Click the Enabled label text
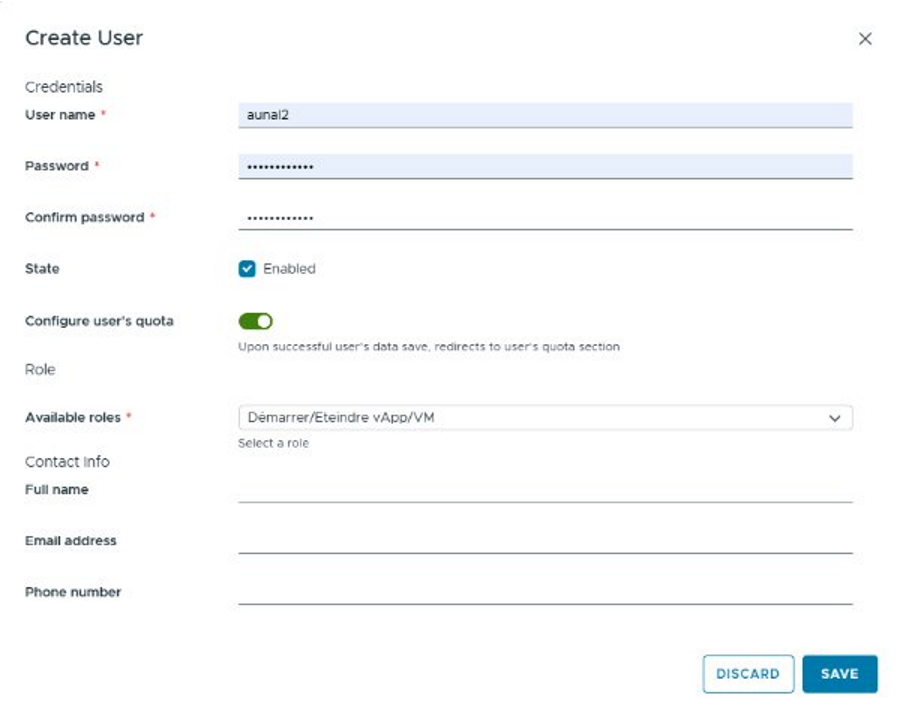The width and height of the screenshot is (900, 716). click(x=289, y=269)
